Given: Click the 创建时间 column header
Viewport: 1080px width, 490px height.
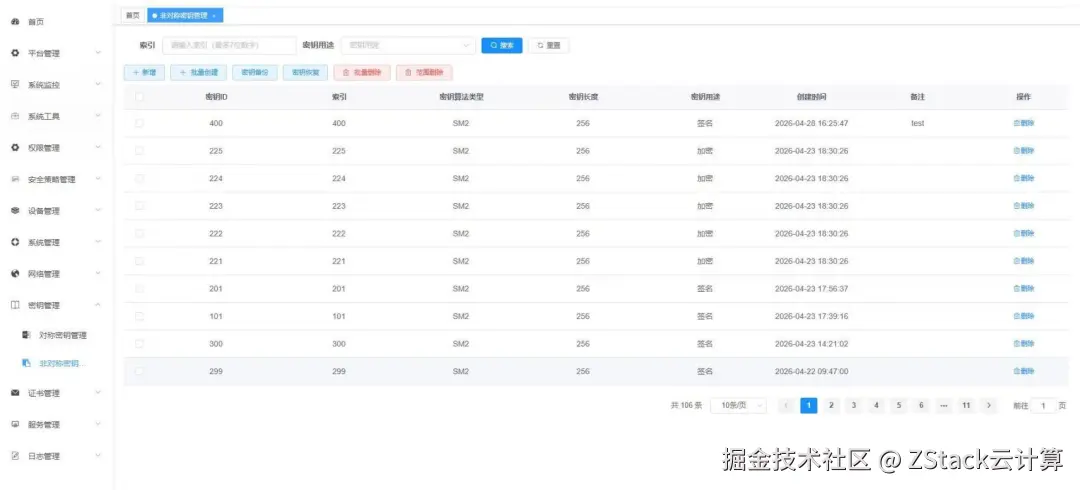Looking at the screenshot, I should (811, 96).
